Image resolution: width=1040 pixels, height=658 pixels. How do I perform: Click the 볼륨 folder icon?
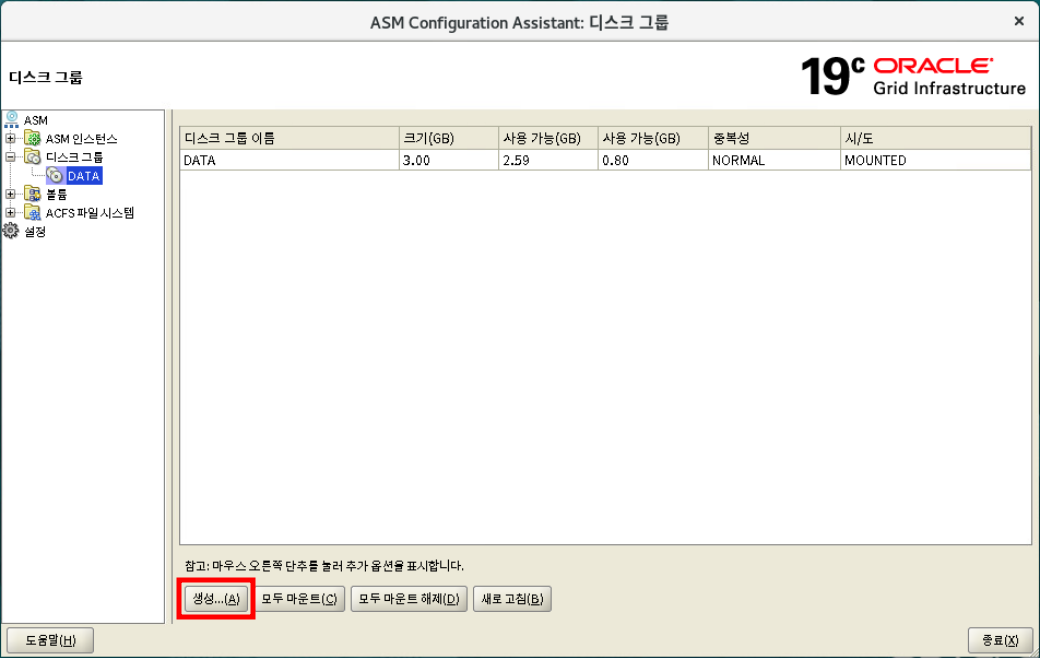tap(32, 194)
